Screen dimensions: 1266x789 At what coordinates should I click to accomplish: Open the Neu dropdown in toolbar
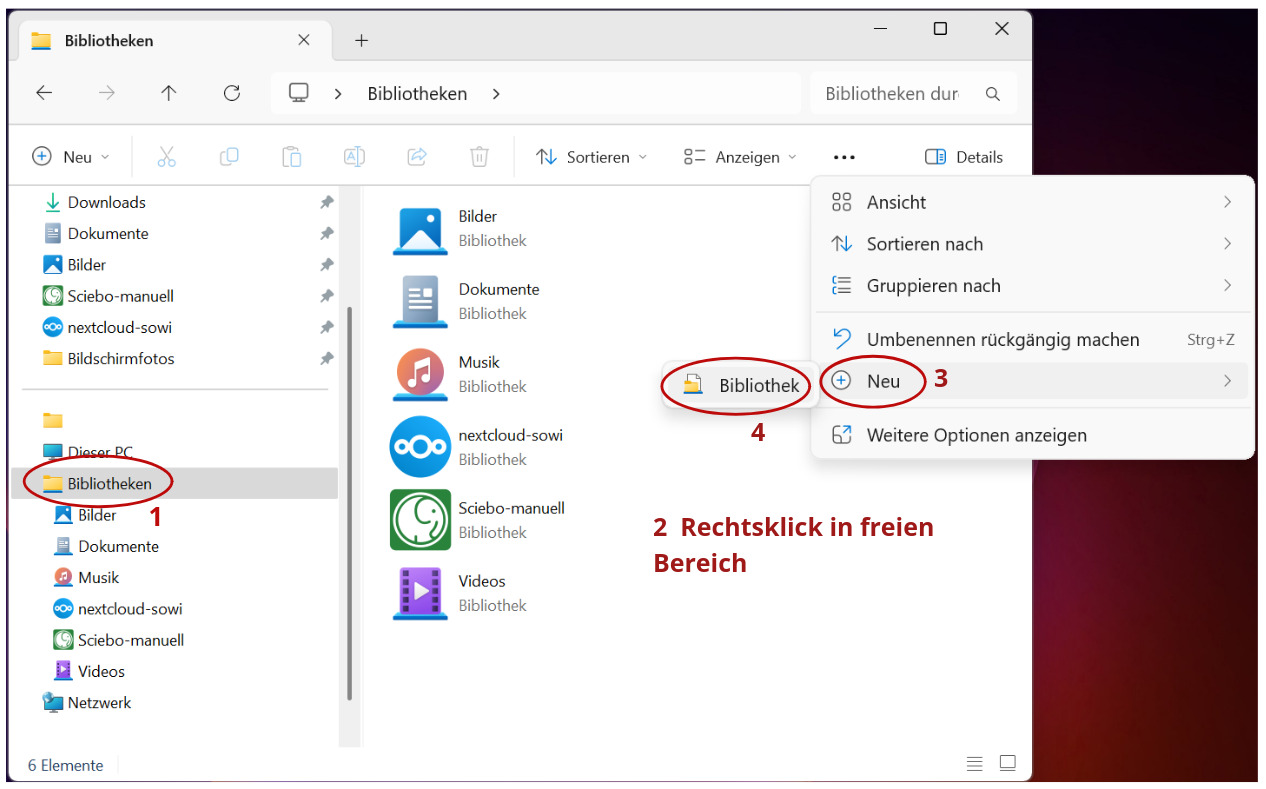[70, 157]
